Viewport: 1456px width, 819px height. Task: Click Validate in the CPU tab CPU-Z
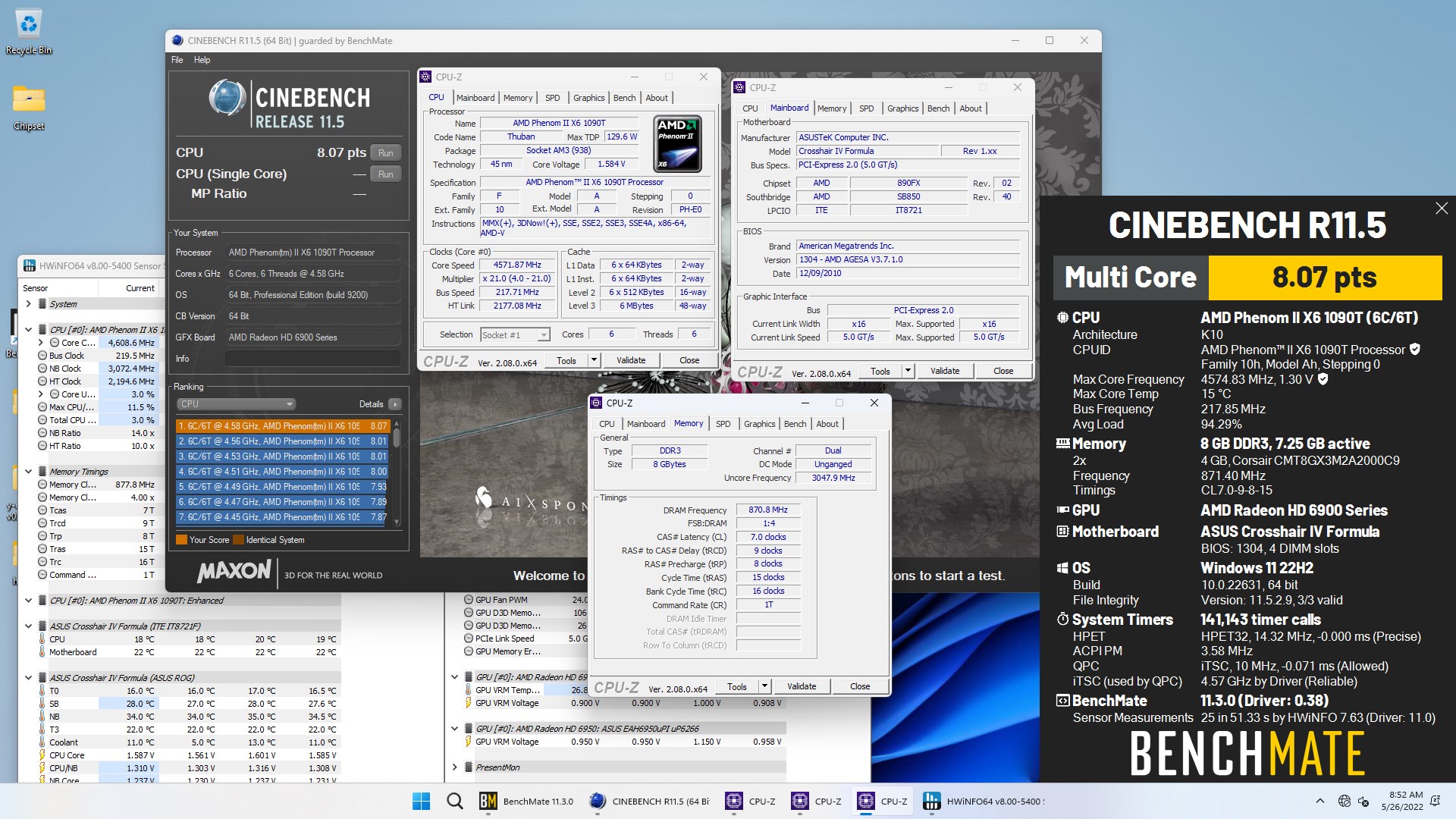click(x=631, y=360)
